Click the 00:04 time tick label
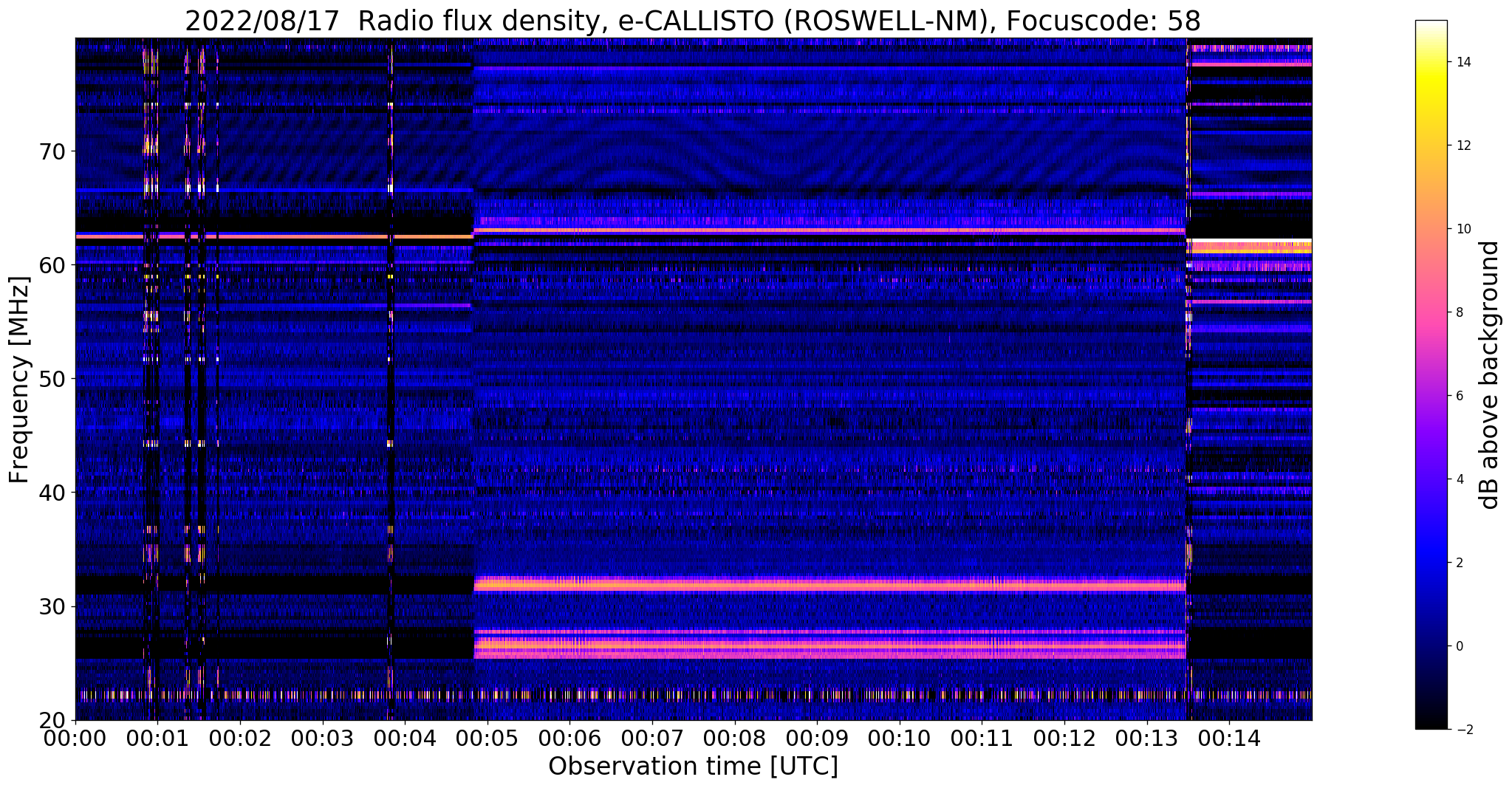Viewport: 1512px width, 788px height. (x=405, y=739)
